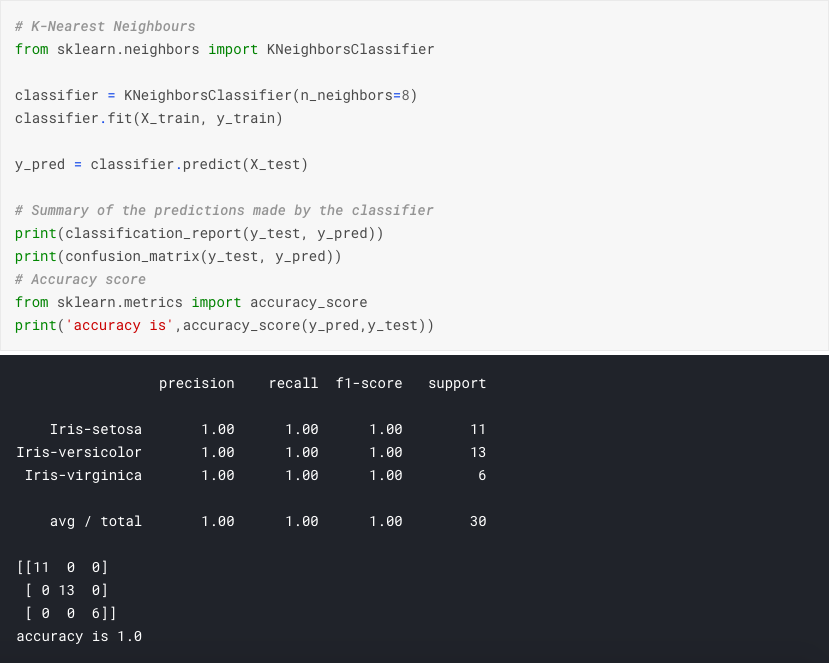Click the first row of the confusion matrix
This screenshot has width=829, height=663.
pyautogui.click(x=62, y=567)
